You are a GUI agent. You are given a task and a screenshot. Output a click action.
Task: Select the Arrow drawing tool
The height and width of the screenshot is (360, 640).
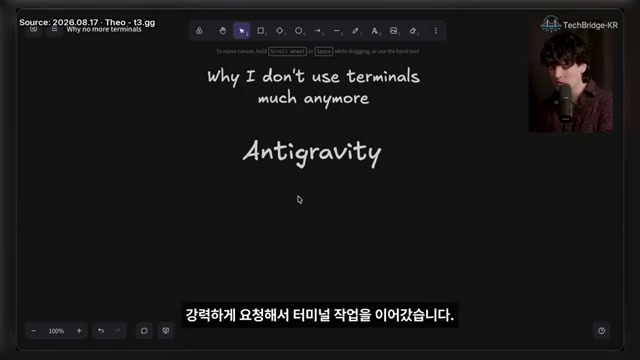click(x=318, y=31)
